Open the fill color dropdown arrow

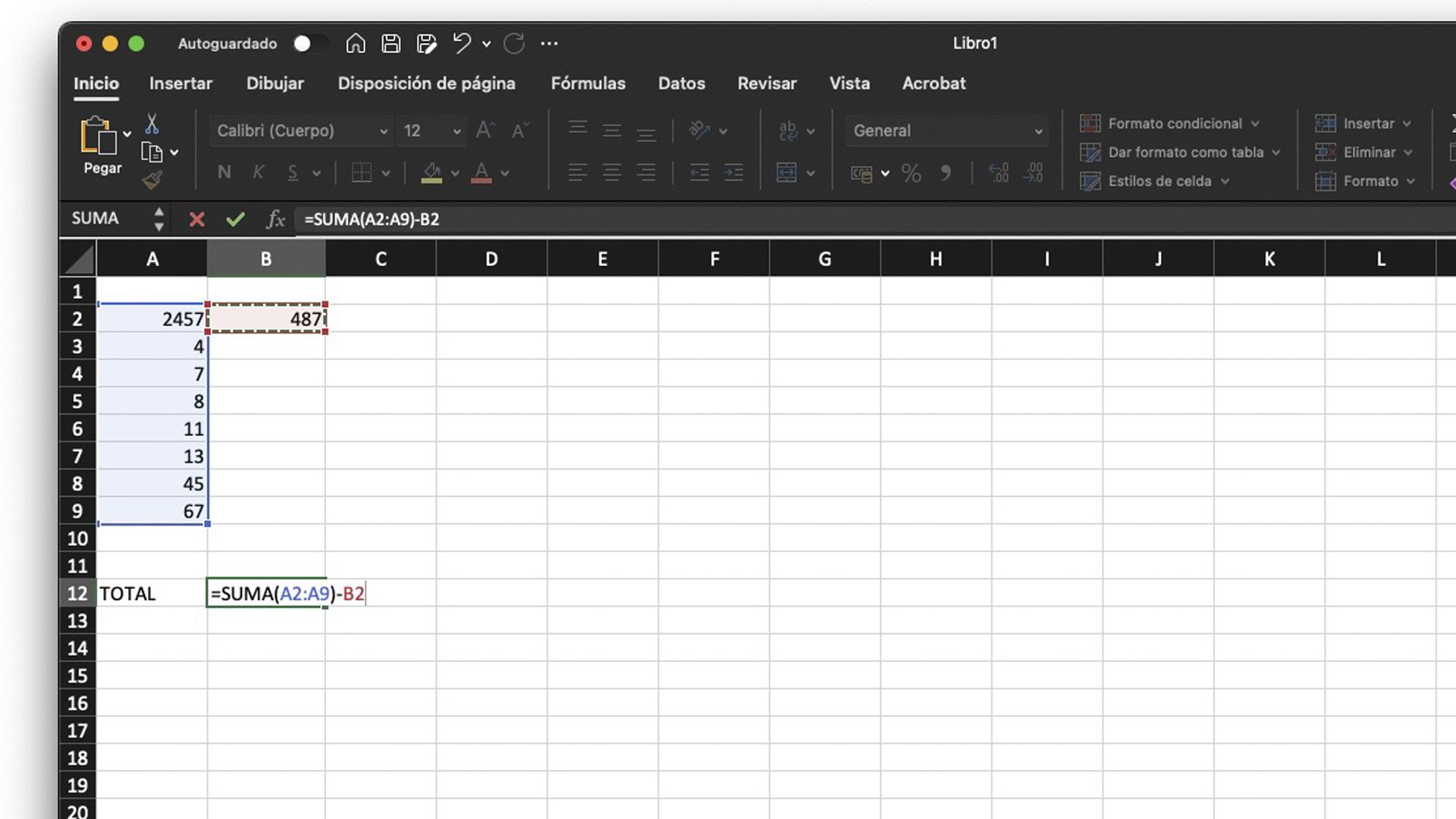pos(453,174)
